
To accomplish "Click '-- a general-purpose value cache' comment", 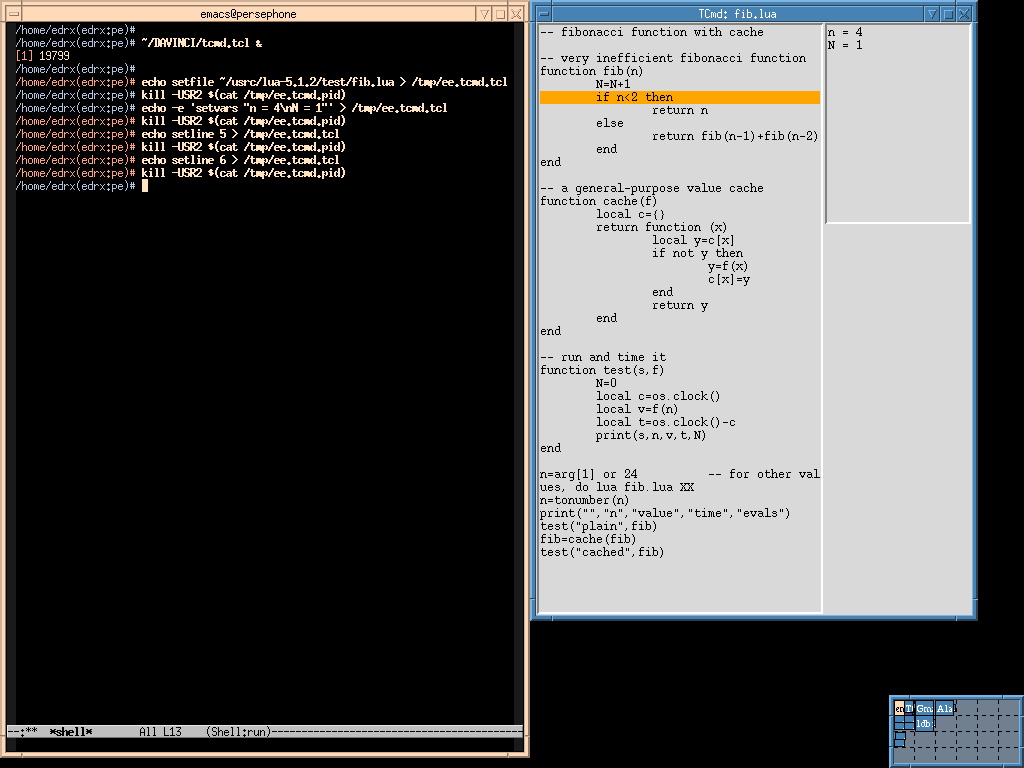I will [652, 188].
